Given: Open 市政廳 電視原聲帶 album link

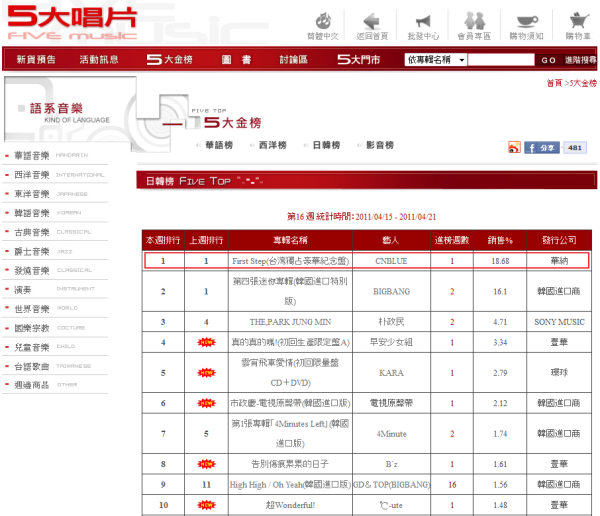Looking at the screenshot, I should 290,403.
